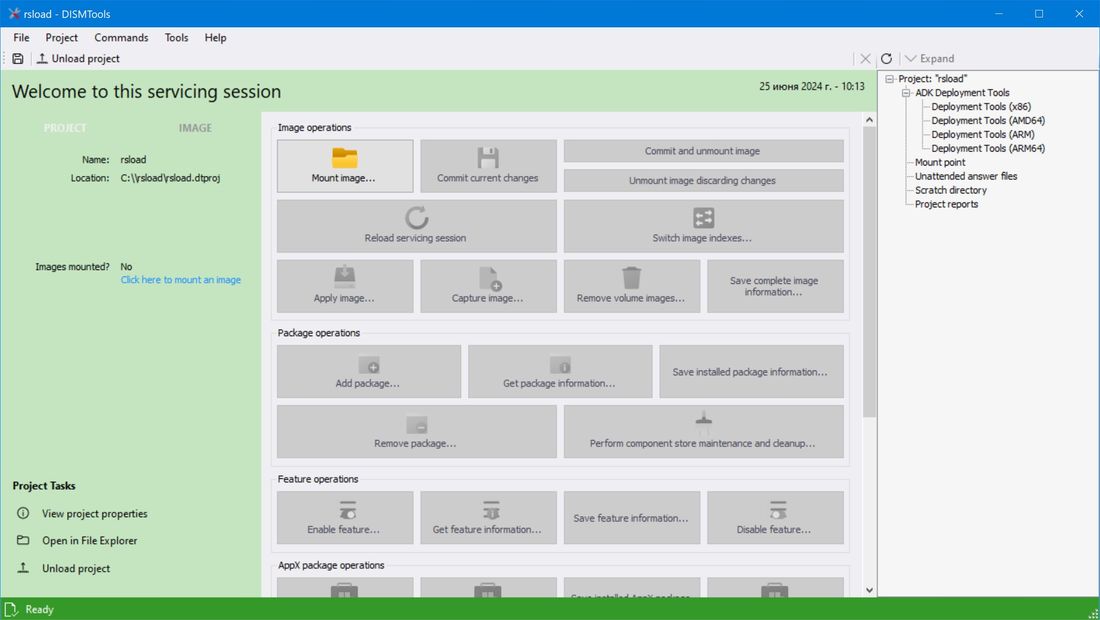Refresh the project tree with the reload icon
Screen dimensions: 1100x620
pyautogui.click(x=886, y=58)
